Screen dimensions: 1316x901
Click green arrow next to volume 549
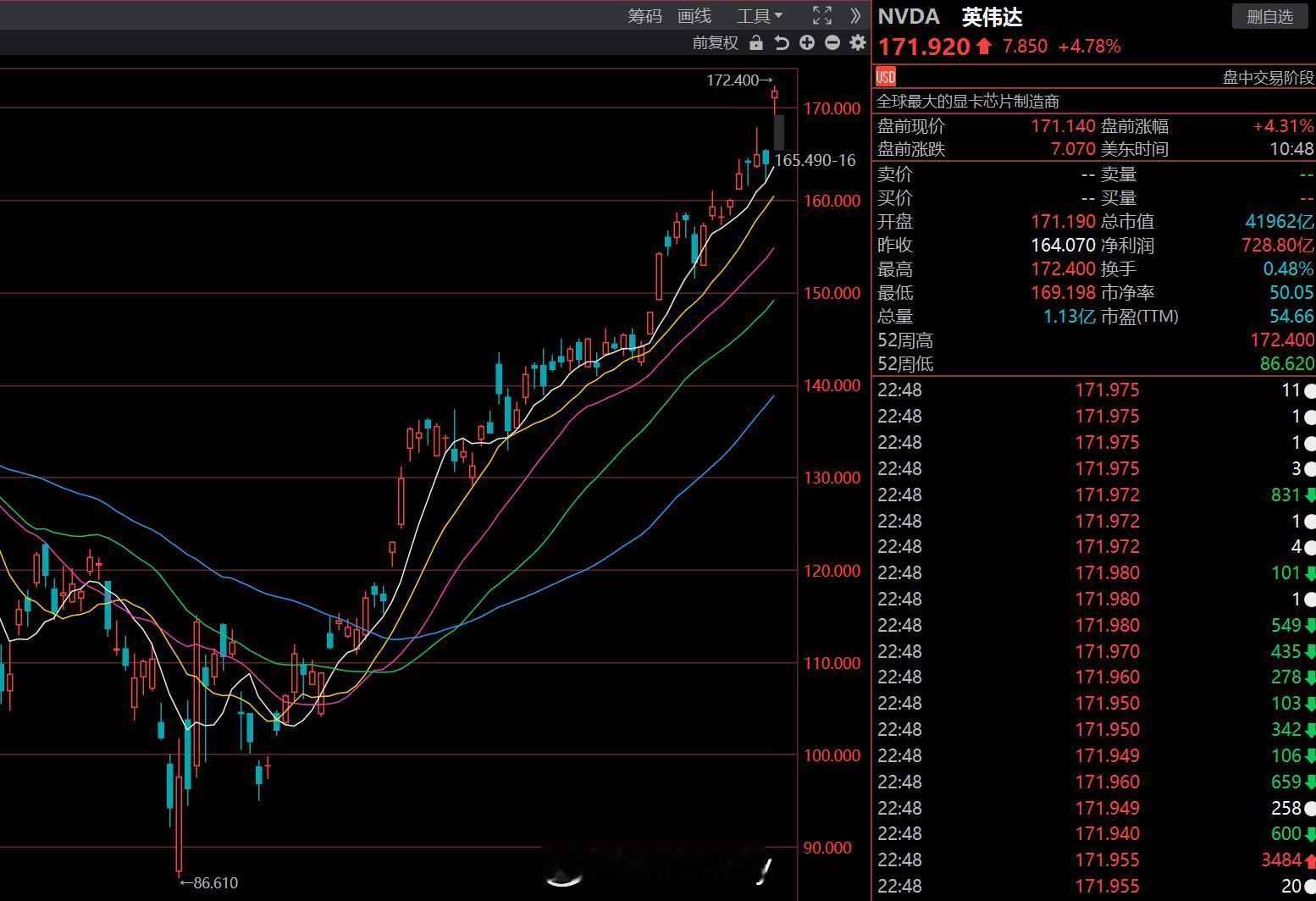point(1310,626)
